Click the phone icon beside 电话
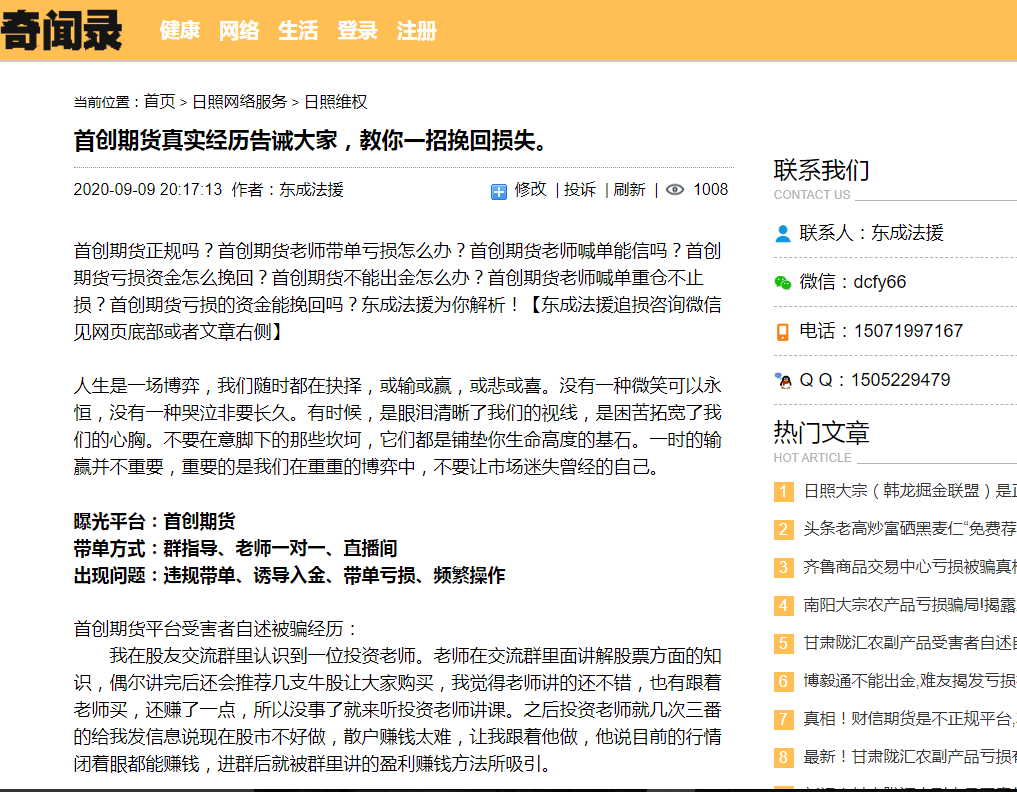 [x=783, y=331]
